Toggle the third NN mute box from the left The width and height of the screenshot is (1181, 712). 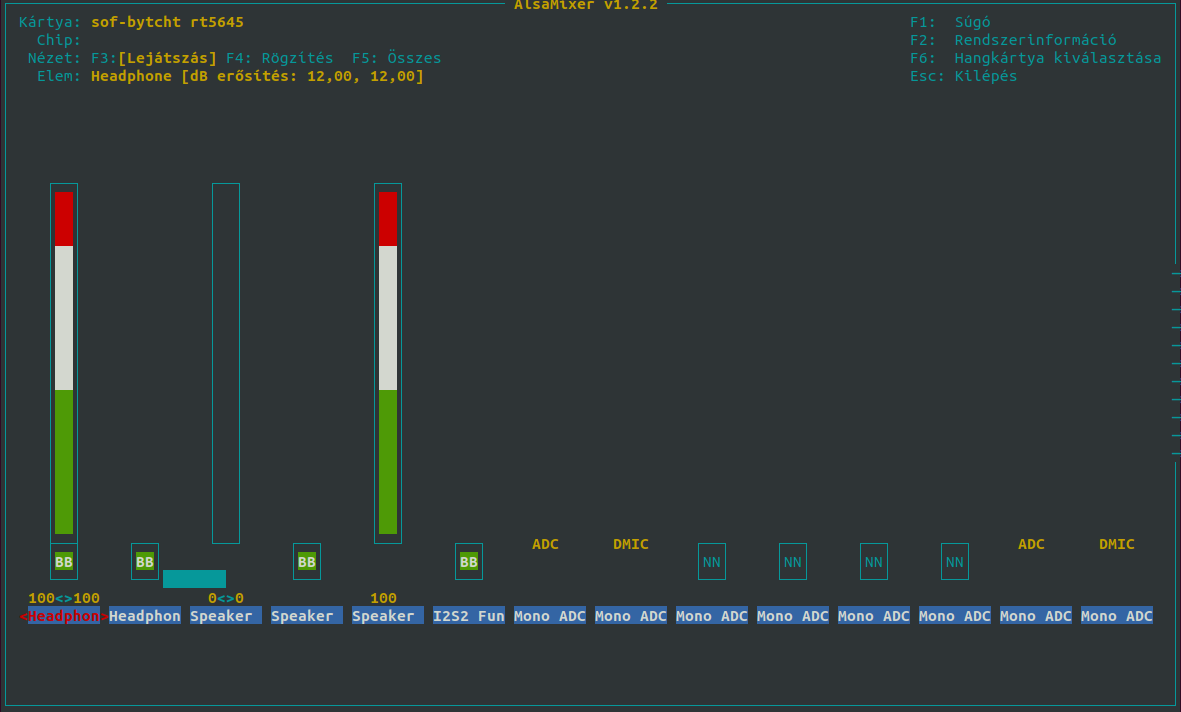point(874,561)
